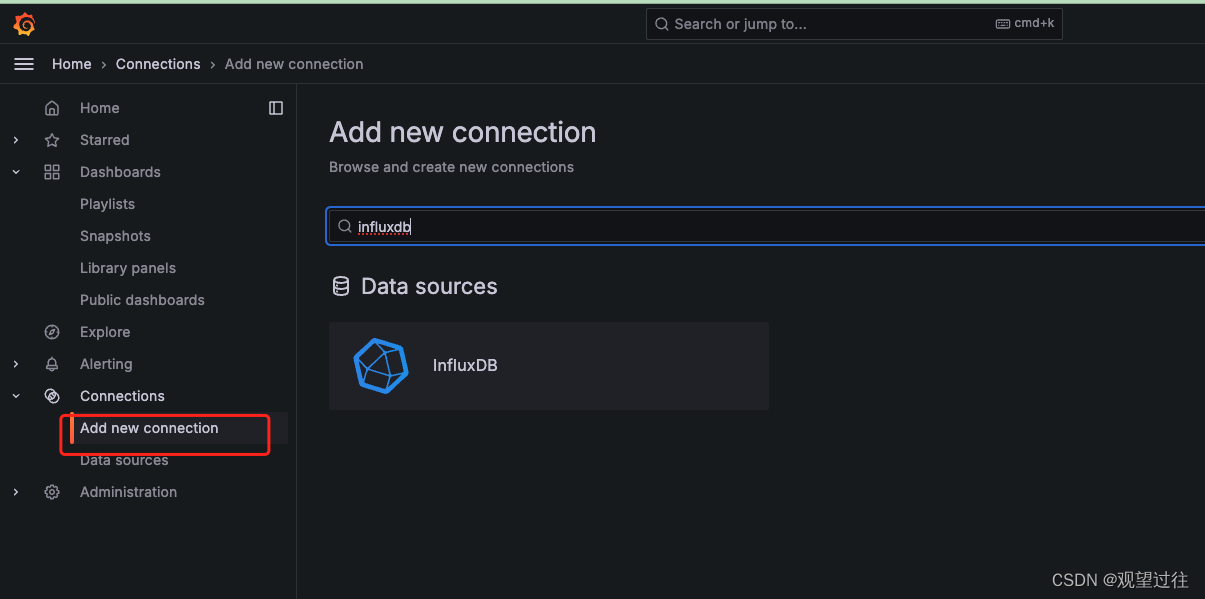Screen dimensions: 1205x599
Task: Open Connections in the sidebar
Action: coord(122,396)
